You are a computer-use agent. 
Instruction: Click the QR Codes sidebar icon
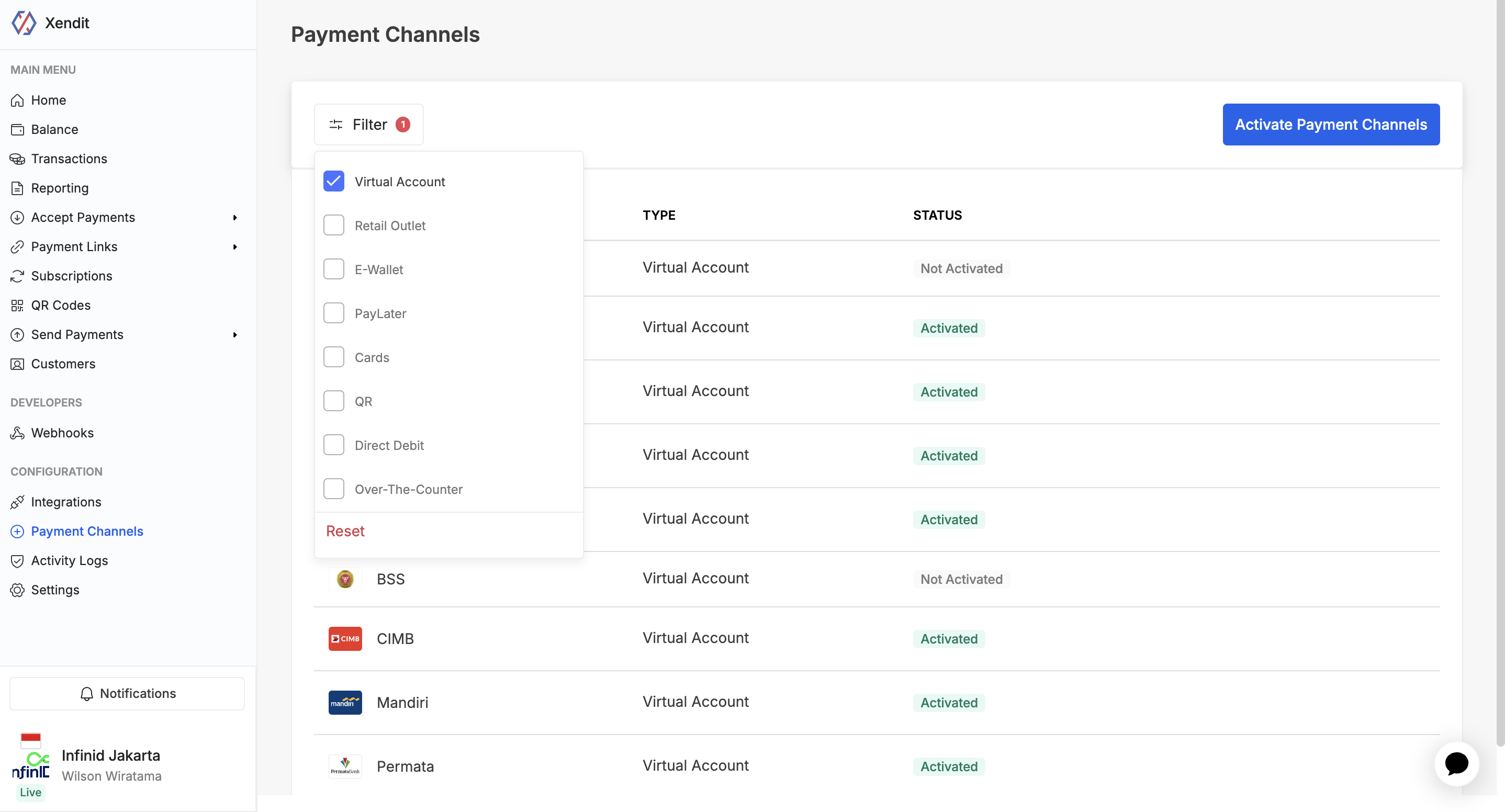coord(17,306)
